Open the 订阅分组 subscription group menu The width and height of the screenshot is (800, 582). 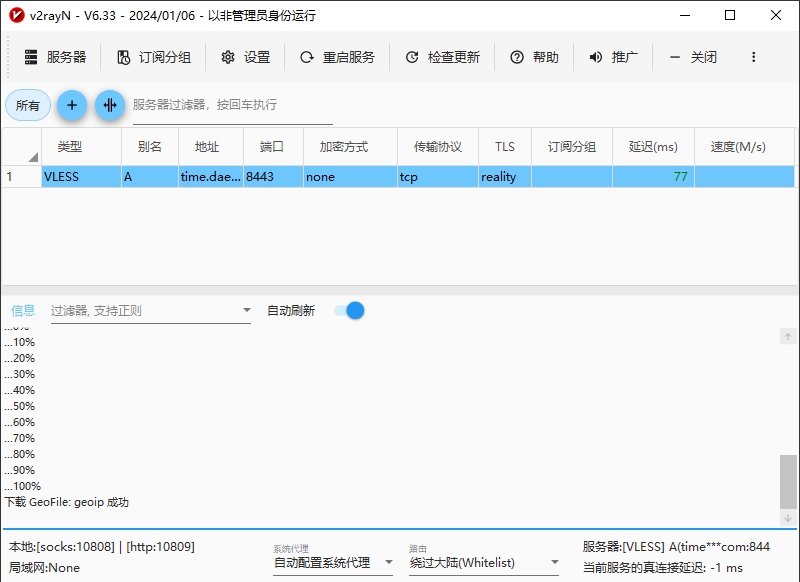(x=153, y=57)
